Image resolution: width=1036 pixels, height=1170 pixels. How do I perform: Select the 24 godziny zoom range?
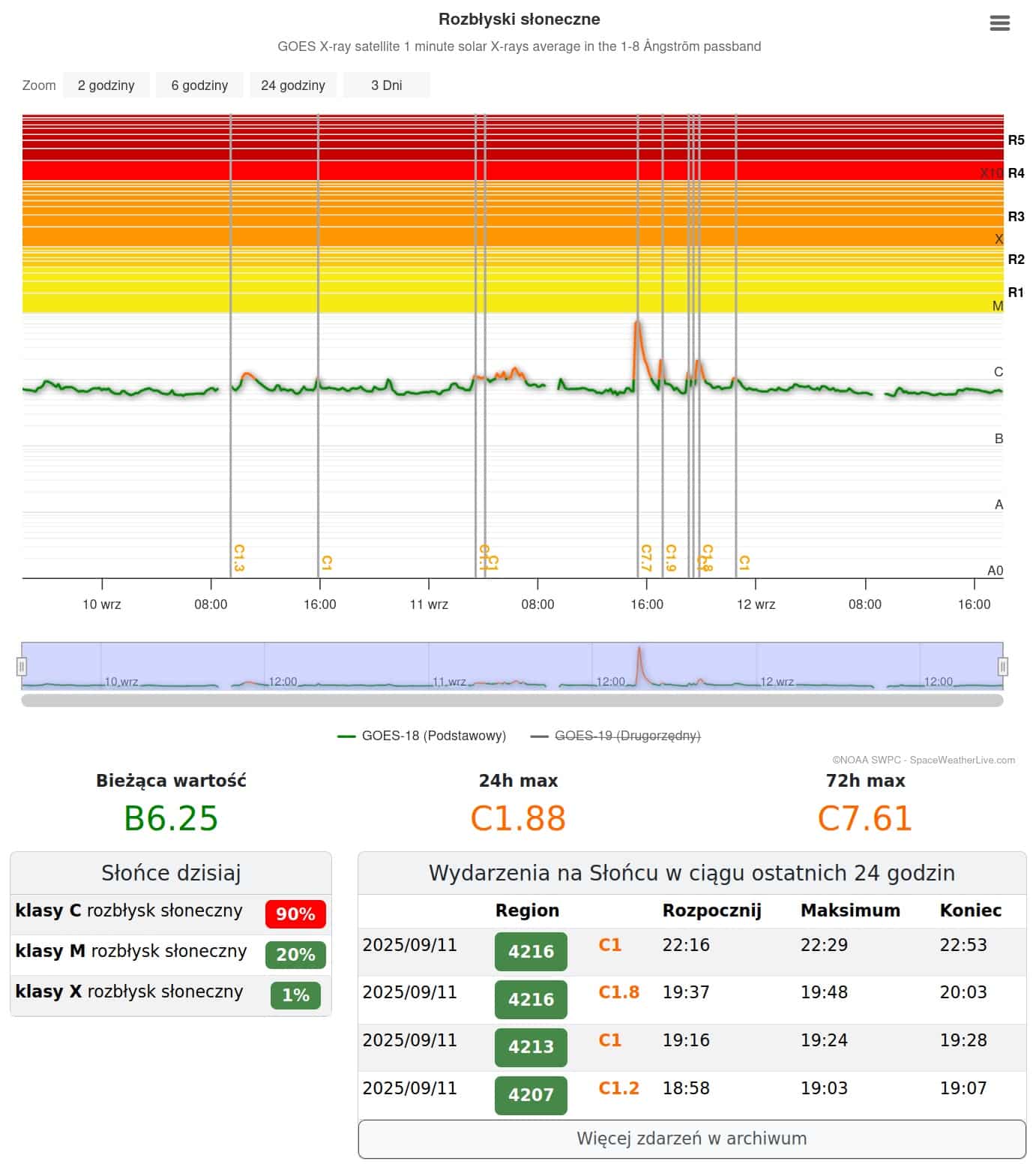pos(293,85)
